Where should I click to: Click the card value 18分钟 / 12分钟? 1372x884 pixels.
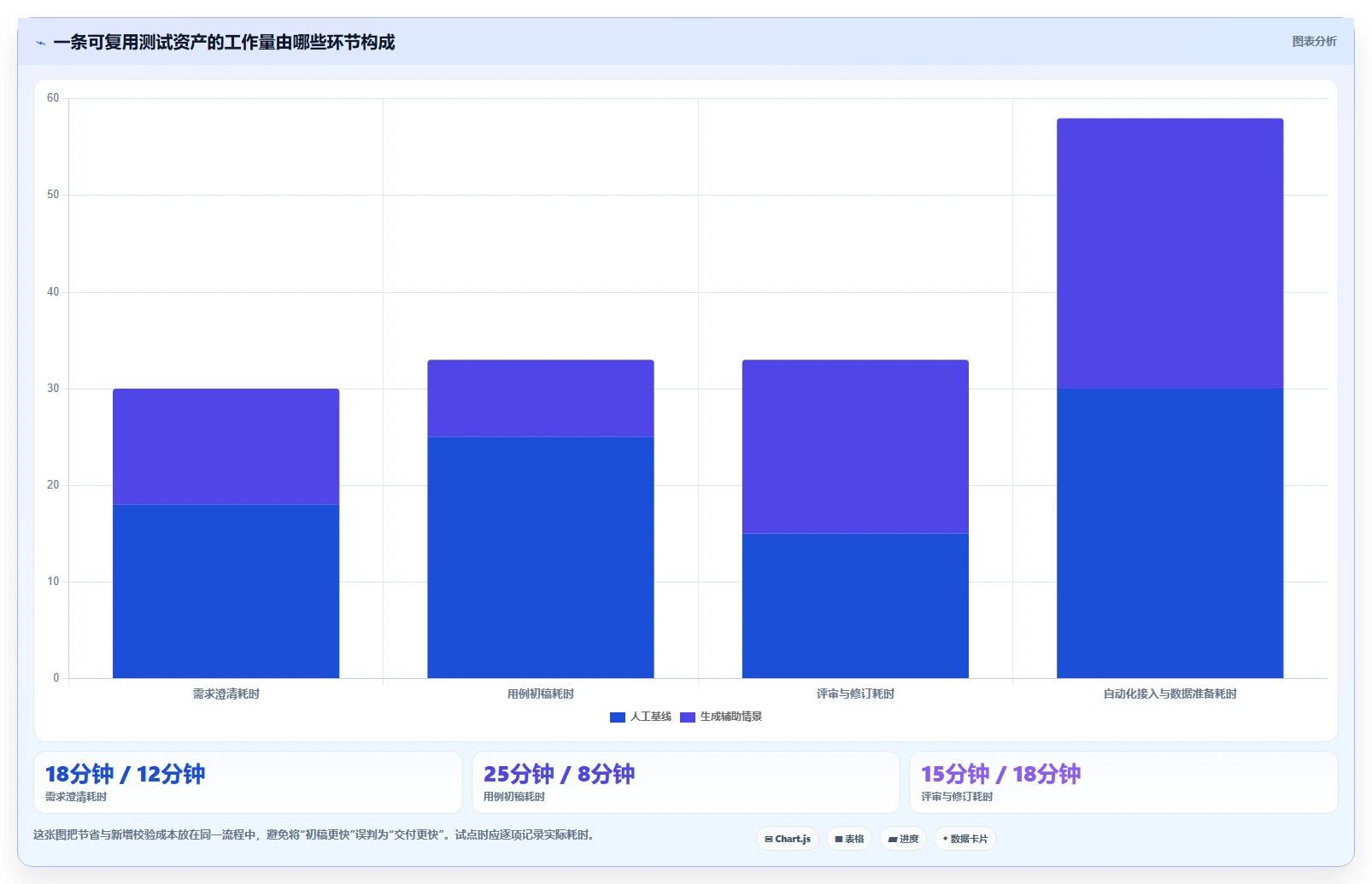click(125, 774)
